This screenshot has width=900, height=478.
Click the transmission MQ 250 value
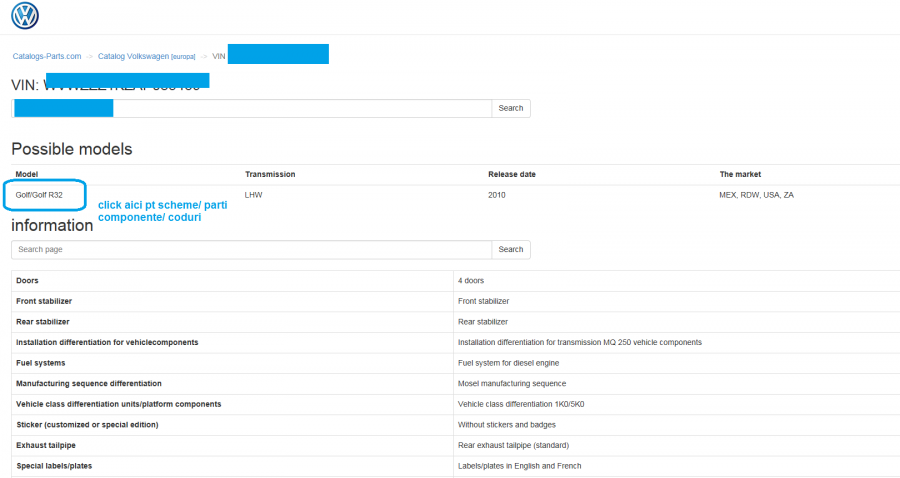coord(580,343)
